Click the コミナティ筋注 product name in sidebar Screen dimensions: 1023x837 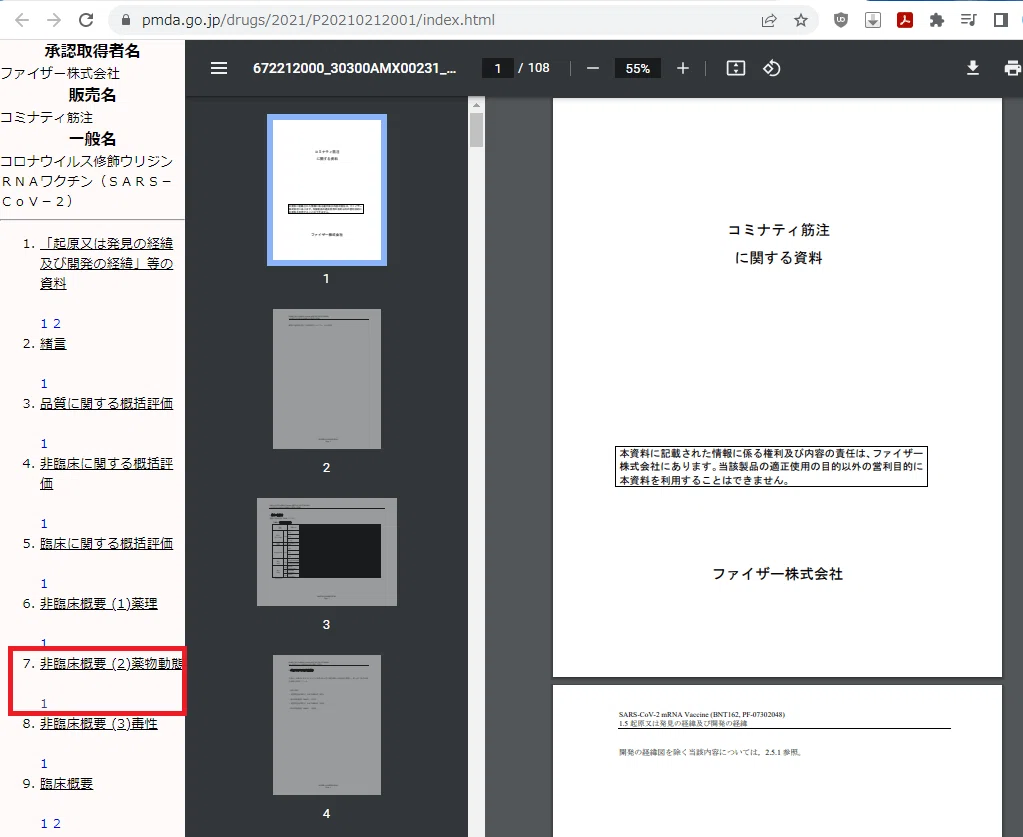point(46,118)
